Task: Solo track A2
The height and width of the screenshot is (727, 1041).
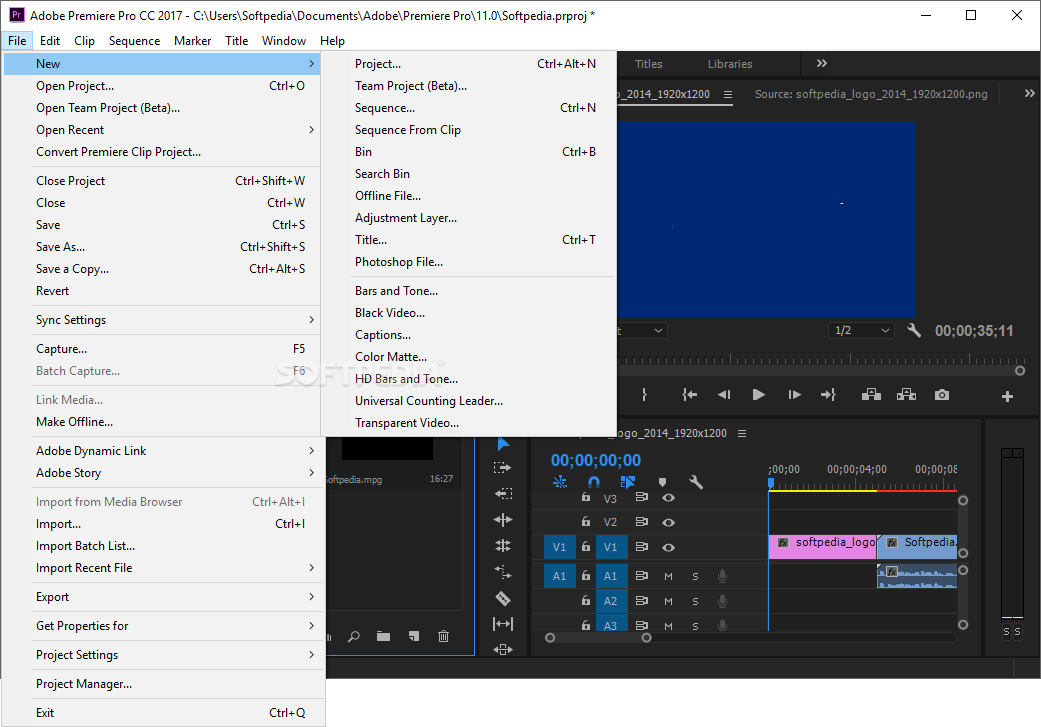Action: (x=695, y=602)
